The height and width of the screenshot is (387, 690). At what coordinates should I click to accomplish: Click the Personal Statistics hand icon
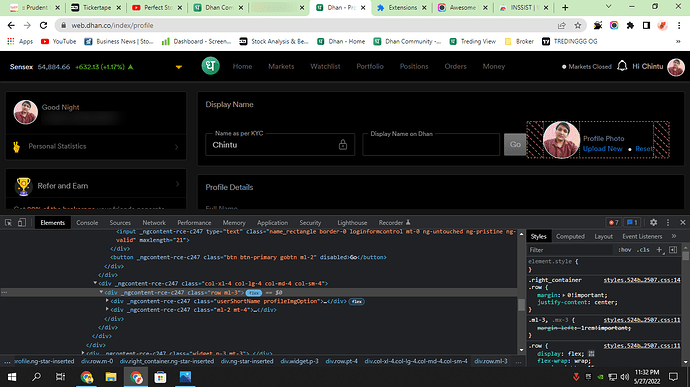click(17, 147)
